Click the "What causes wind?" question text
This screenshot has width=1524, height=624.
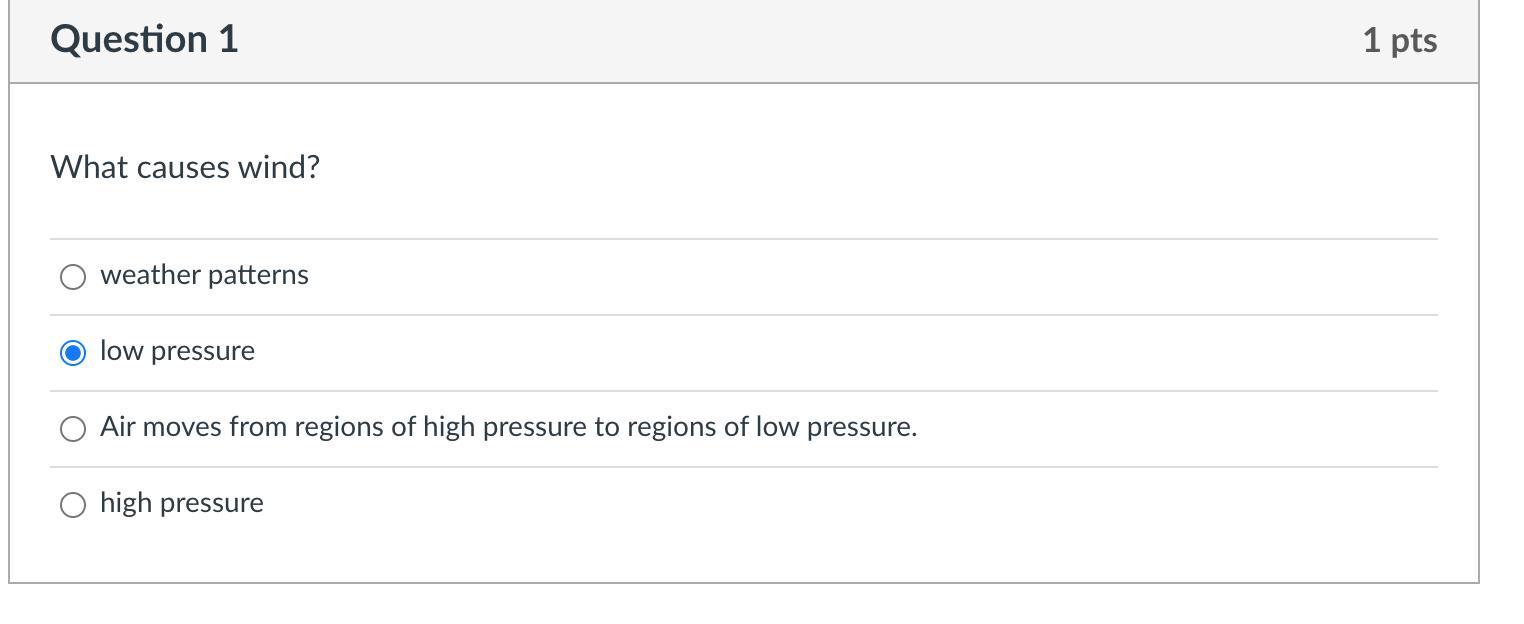coord(185,167)
